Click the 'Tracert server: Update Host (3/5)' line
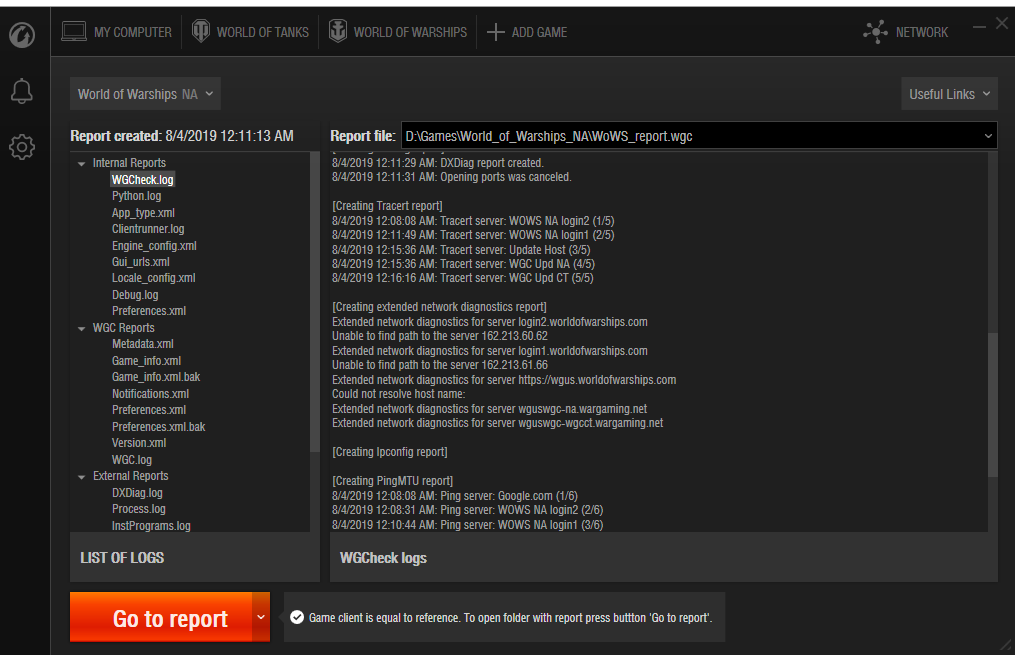Image resolution: width=1015 pixels, height=655 pixels. pos(461,250)
